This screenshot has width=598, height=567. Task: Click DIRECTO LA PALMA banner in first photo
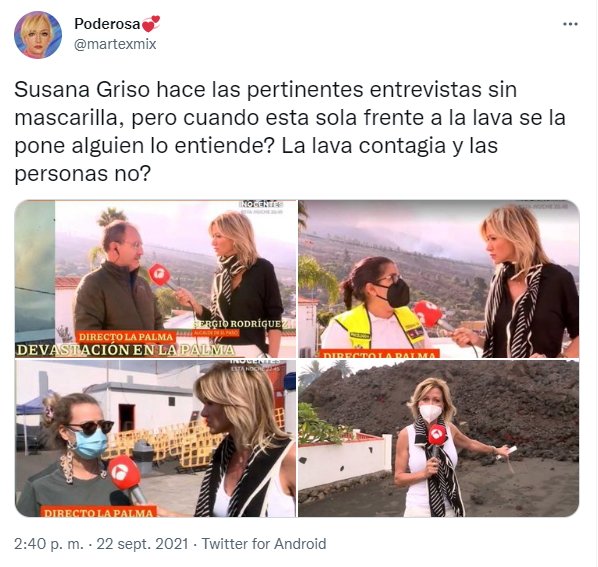point(126,337)
